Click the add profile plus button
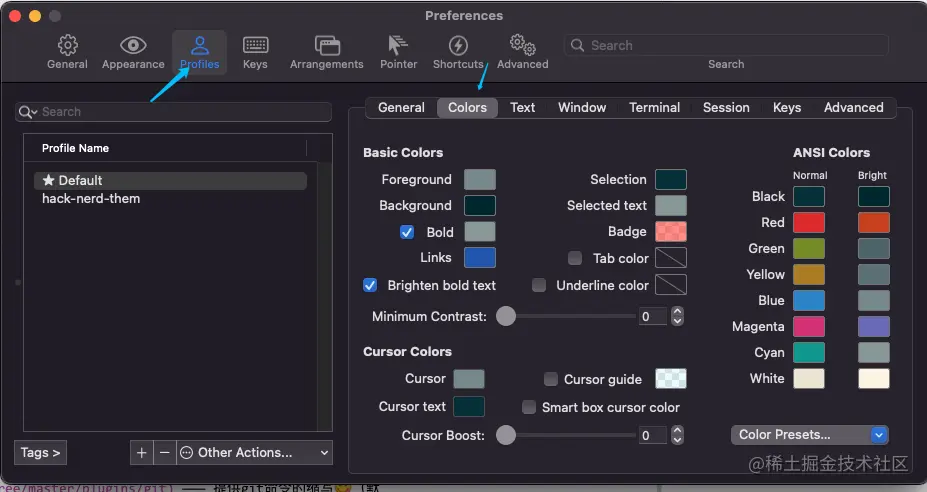This screenshot has width=927, height=492. (141, 453)
